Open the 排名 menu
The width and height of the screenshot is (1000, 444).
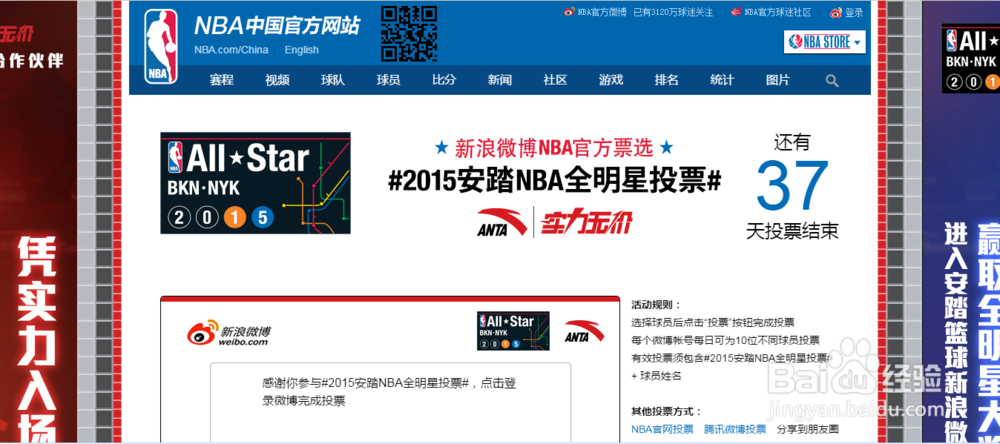tap(666, 80)
